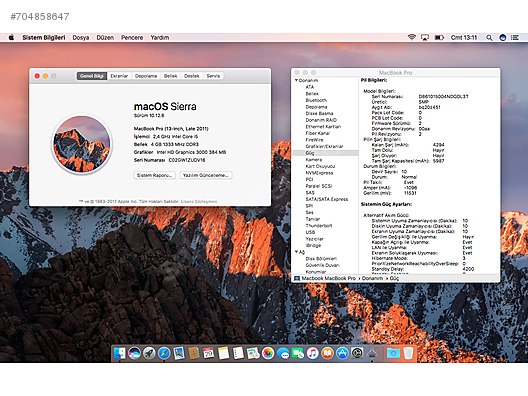
Task: Switch to the Servis tab
Action: pos(213,76)
